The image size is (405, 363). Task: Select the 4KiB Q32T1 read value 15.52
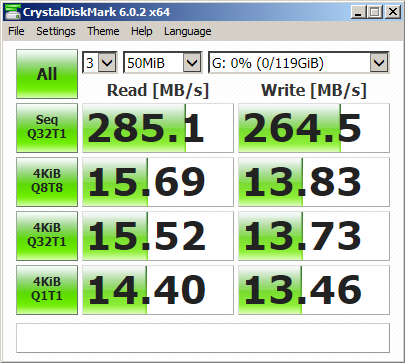[158, 236]
